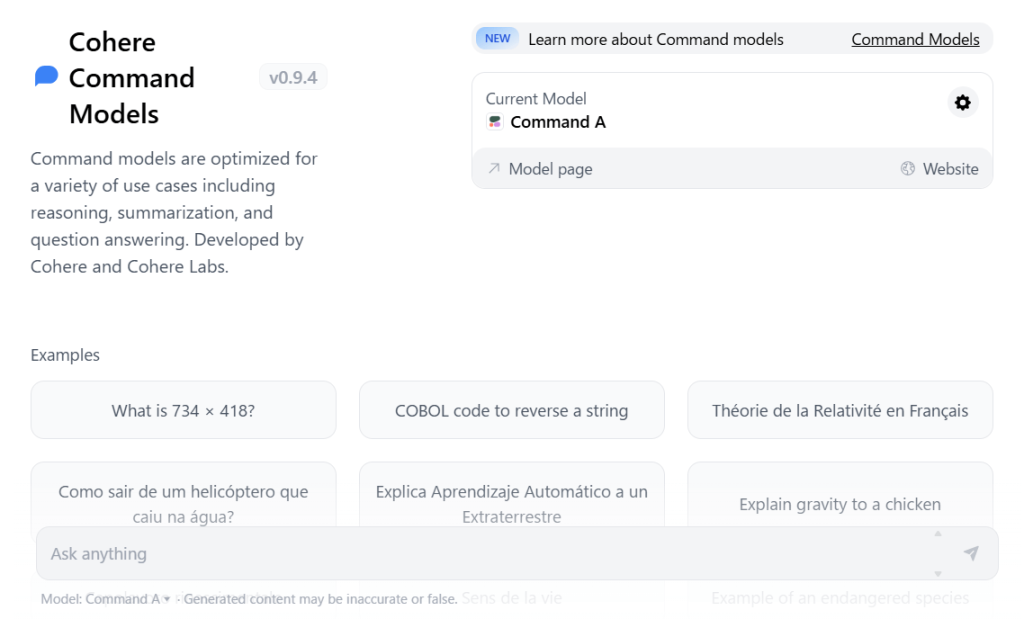Click the NEW badge in the banner
Viewport: 1024px width, 619px height.
pyautogui.click(x=497, y=39)
